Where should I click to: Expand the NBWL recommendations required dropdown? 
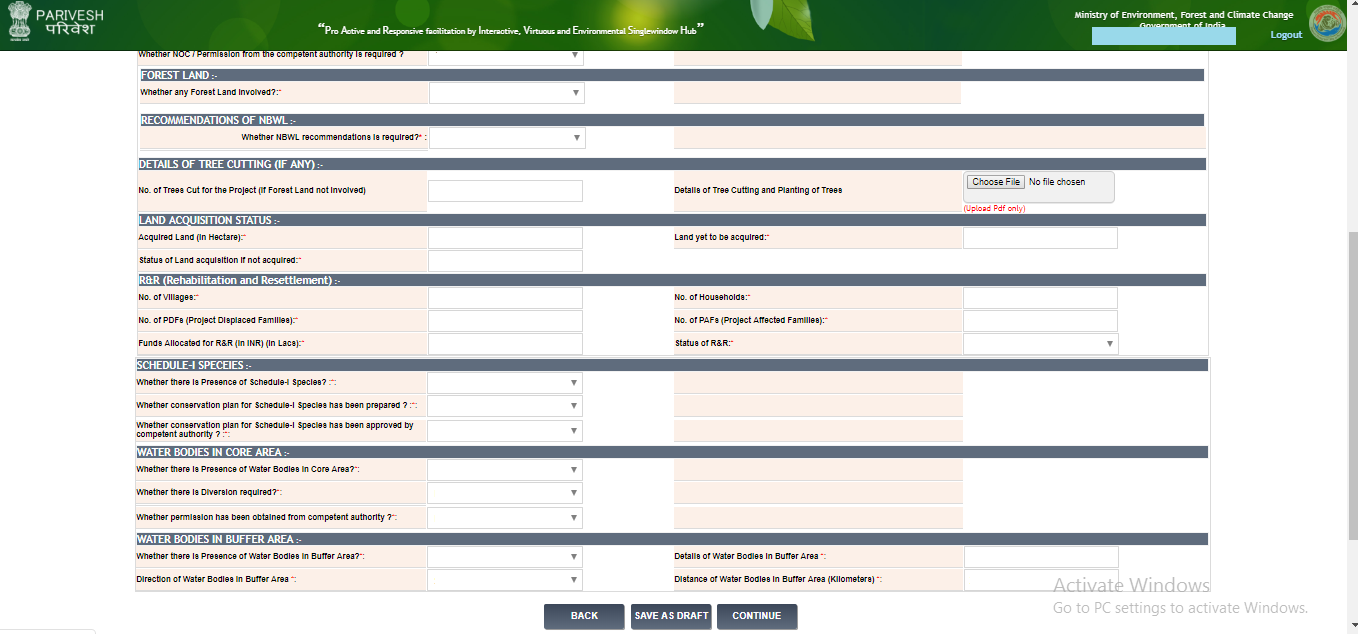tap(507, 138)
